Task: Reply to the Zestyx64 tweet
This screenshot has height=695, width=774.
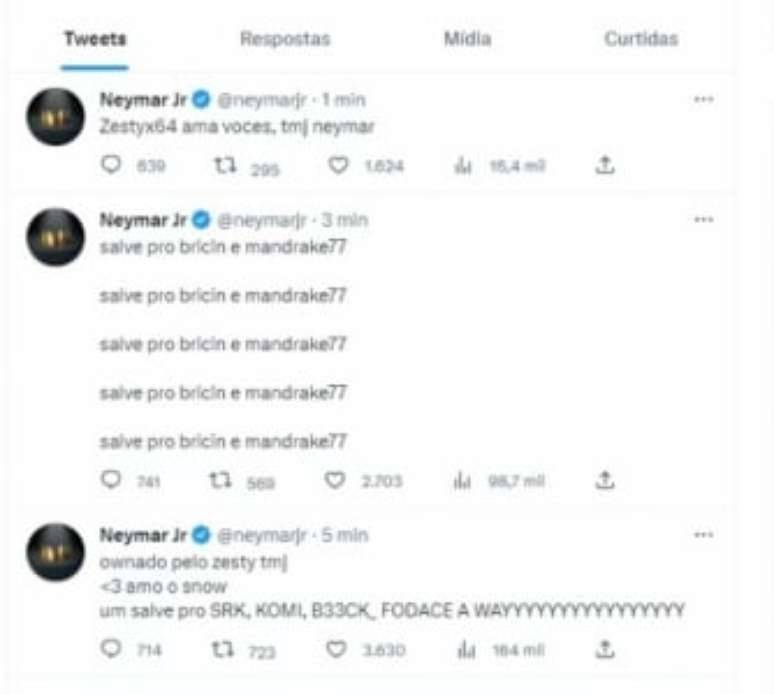Action: point(111,164)
